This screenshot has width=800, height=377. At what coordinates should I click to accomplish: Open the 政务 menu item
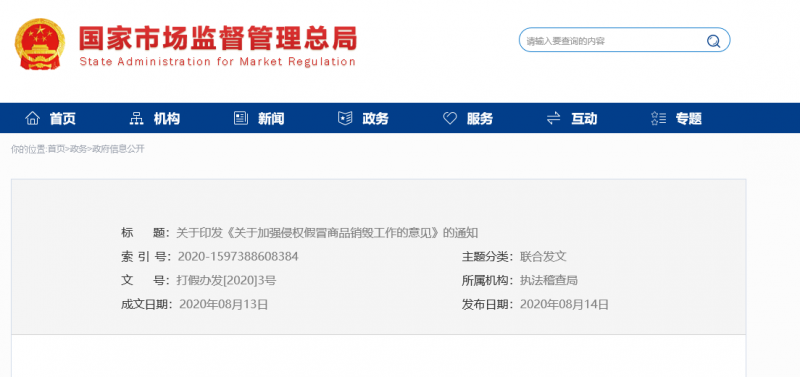[375, 119]
